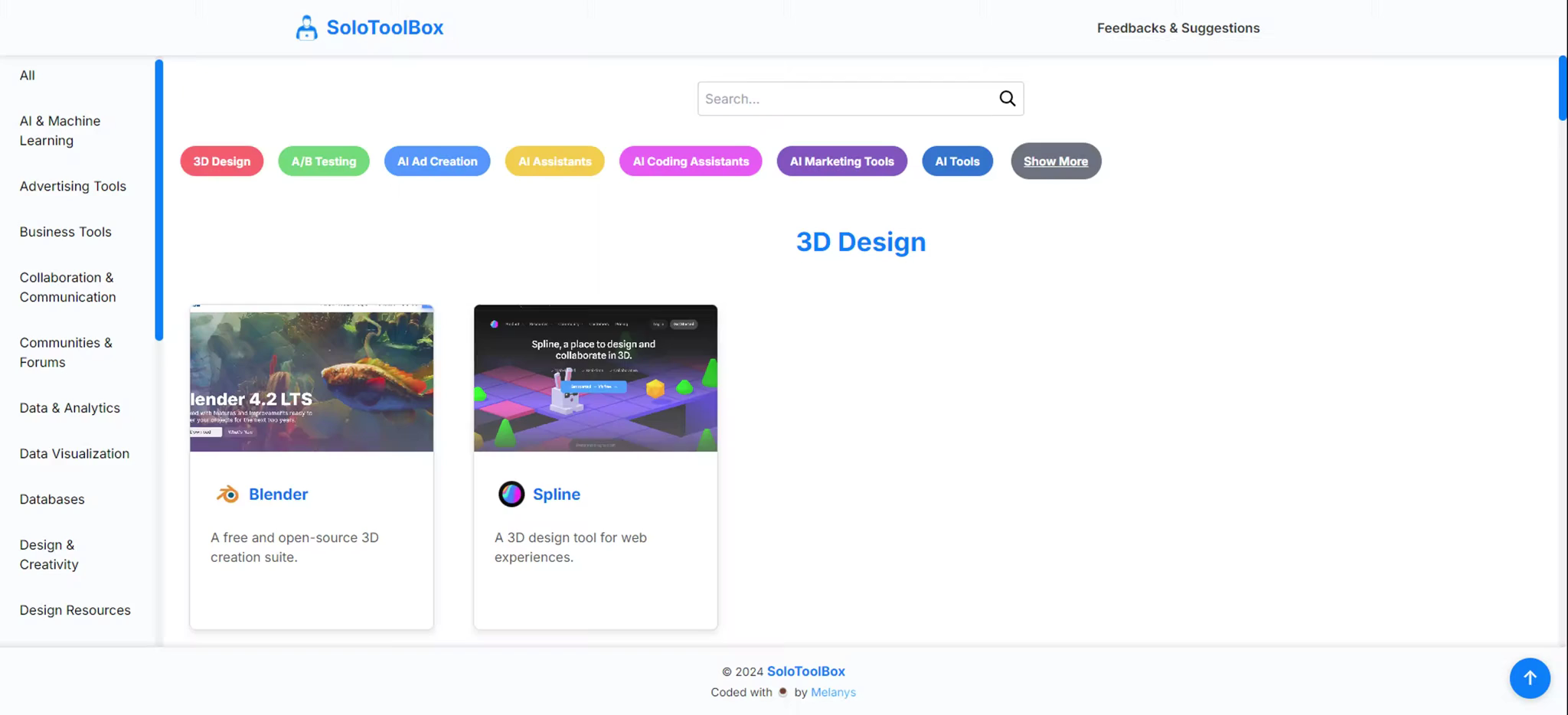Choose Collaboration & Communication category

[x=68, y=287]
